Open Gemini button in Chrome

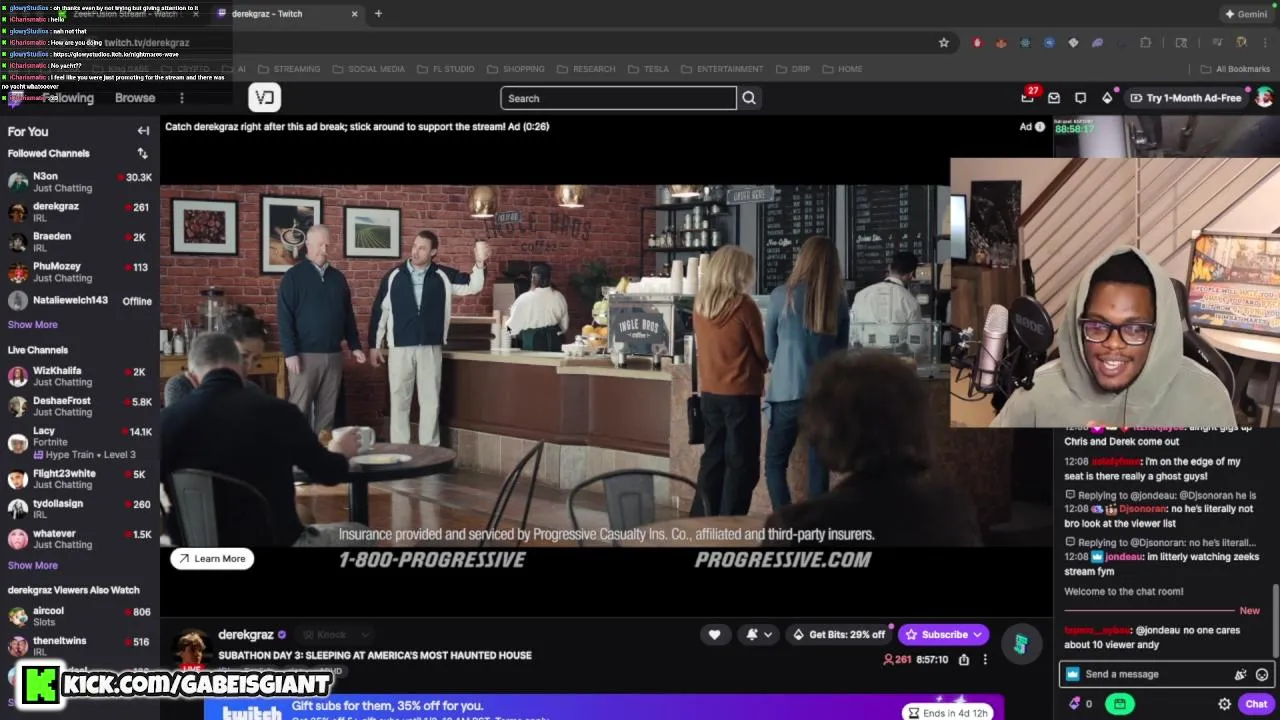tap(1246, 14)
